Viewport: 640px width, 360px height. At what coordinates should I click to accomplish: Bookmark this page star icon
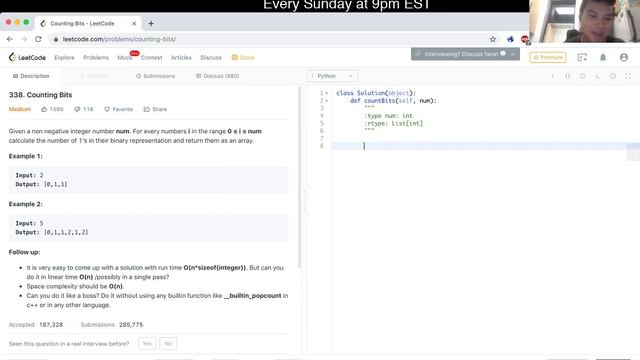point(493,39)
